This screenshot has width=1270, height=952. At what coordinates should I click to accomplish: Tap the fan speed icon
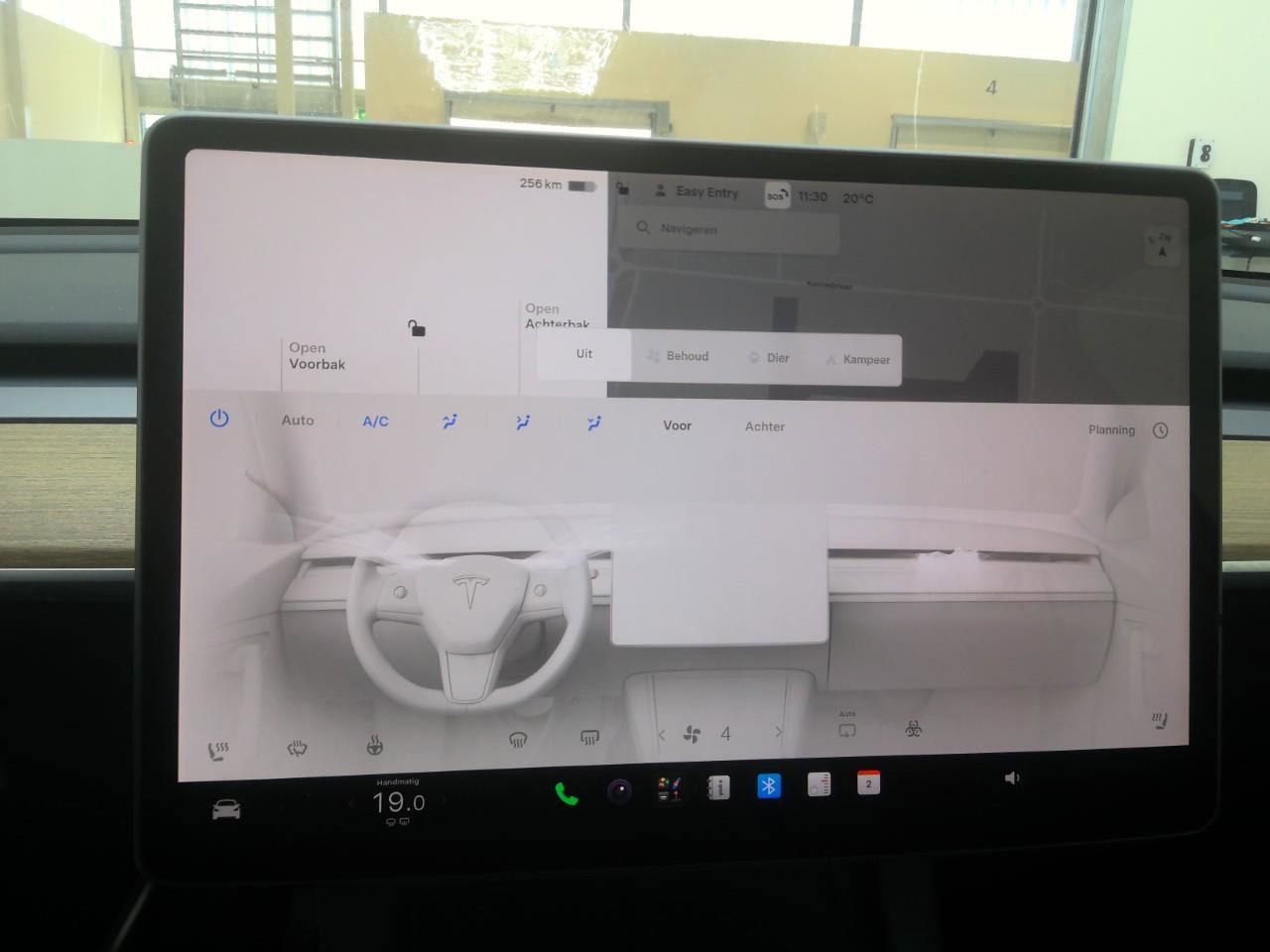point(693,735)
